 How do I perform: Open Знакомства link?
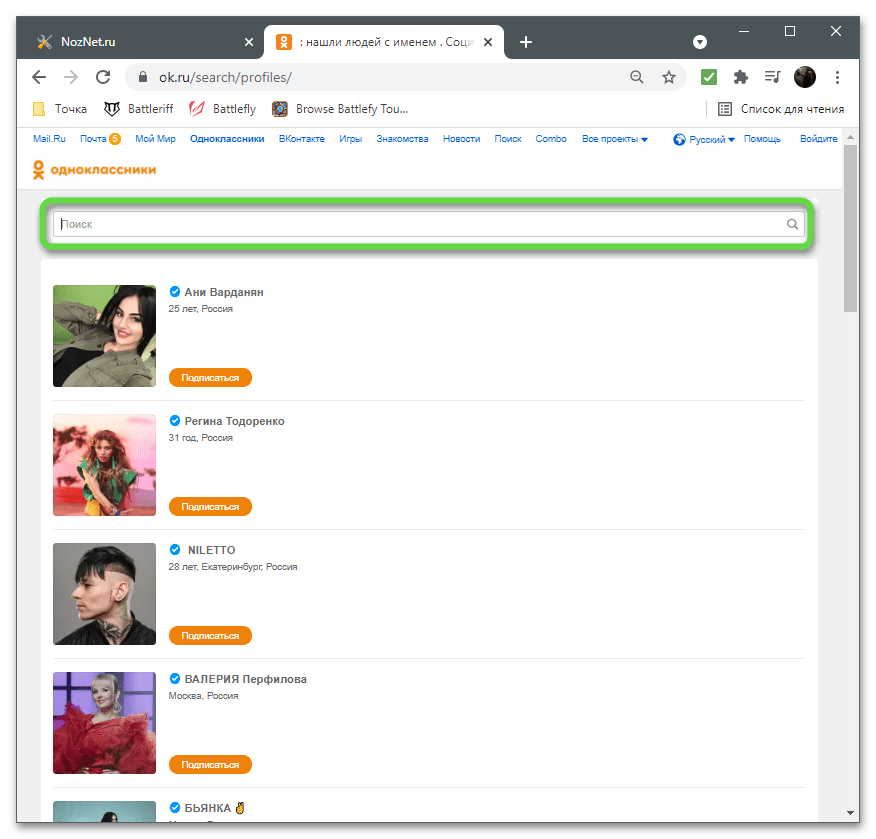point(402,139)
